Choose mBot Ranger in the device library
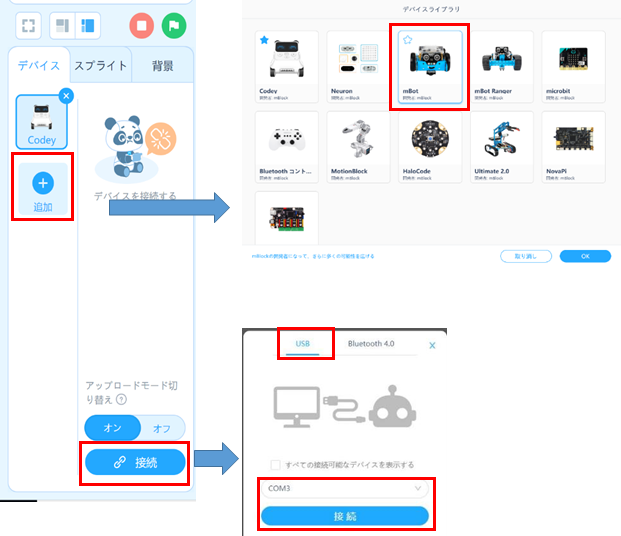The image size is (621, 536). click(x=502, y=67)
